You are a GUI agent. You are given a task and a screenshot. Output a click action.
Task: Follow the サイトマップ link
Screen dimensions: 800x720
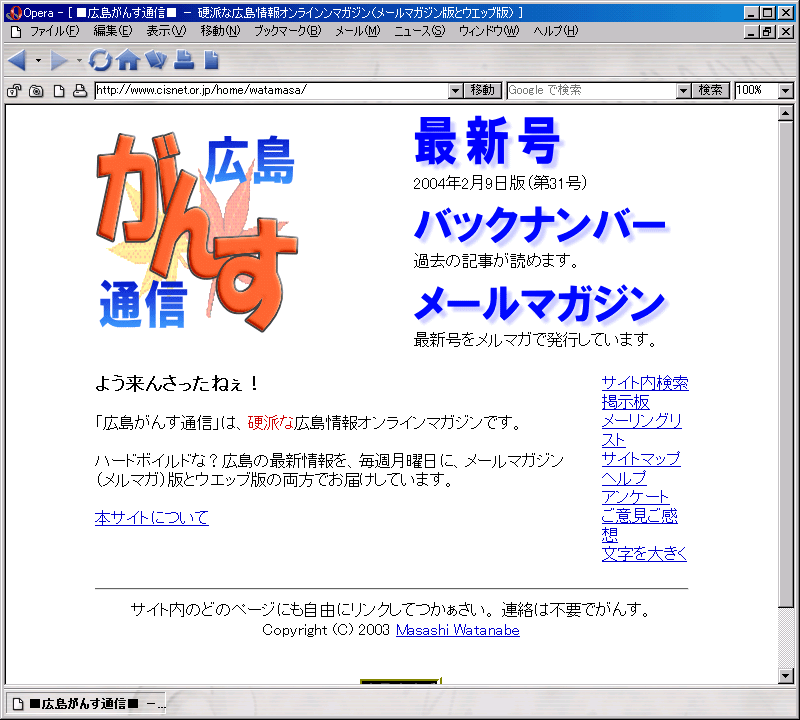coord(641,459)
